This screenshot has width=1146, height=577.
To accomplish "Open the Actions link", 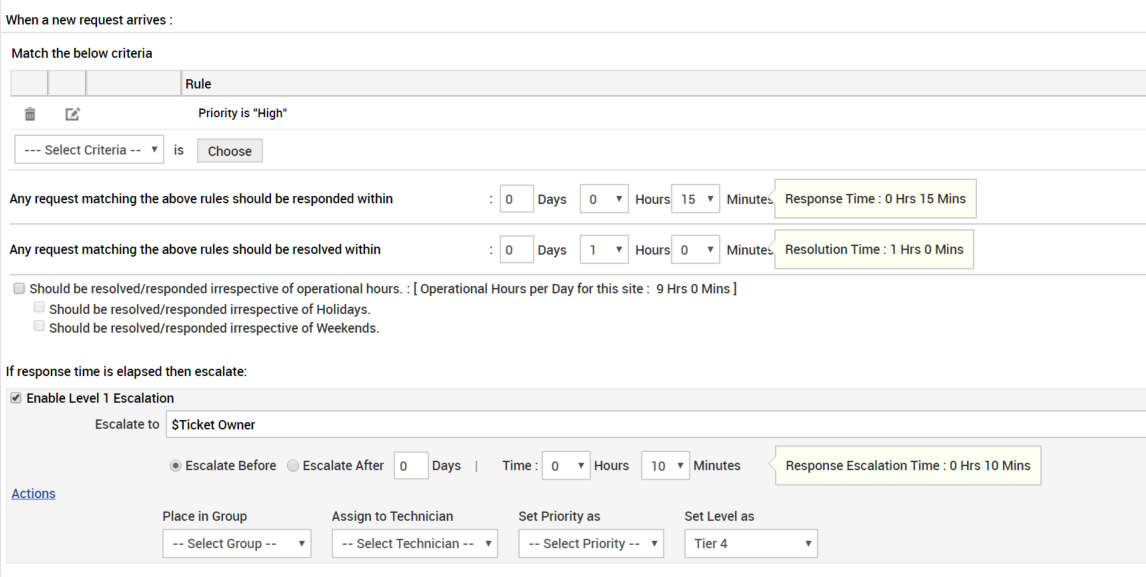I will tap(33, 494).
